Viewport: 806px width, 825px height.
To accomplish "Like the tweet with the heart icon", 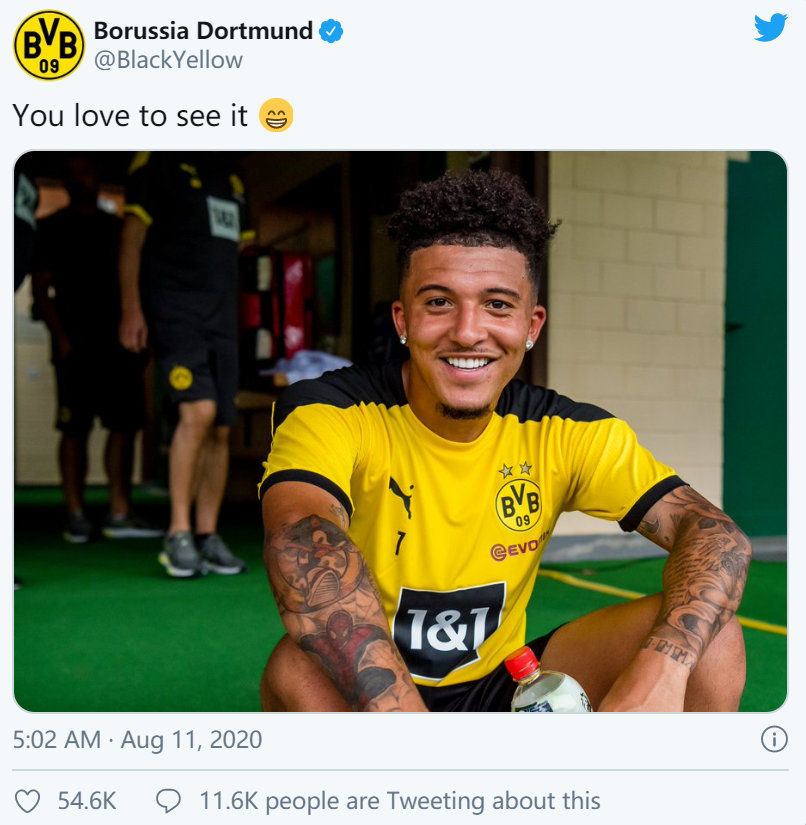I will pos(27,801).
